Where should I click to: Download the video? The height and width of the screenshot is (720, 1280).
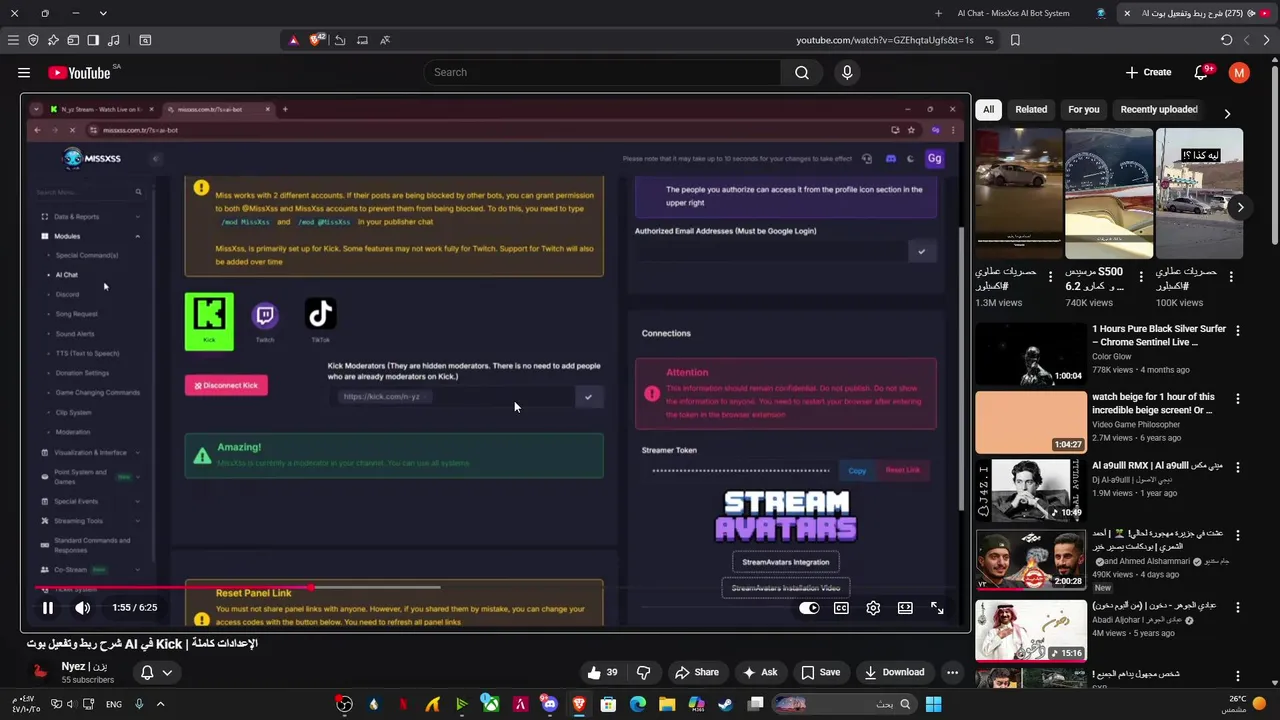895,672
